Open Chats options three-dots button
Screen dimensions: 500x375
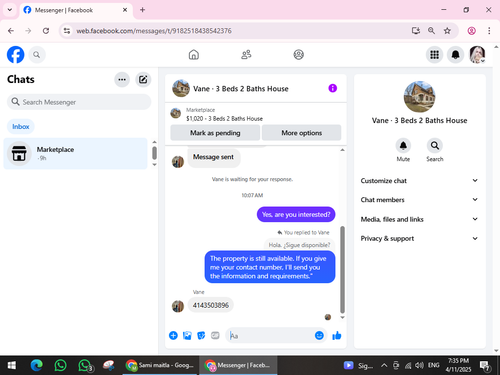tap(122, 80)
